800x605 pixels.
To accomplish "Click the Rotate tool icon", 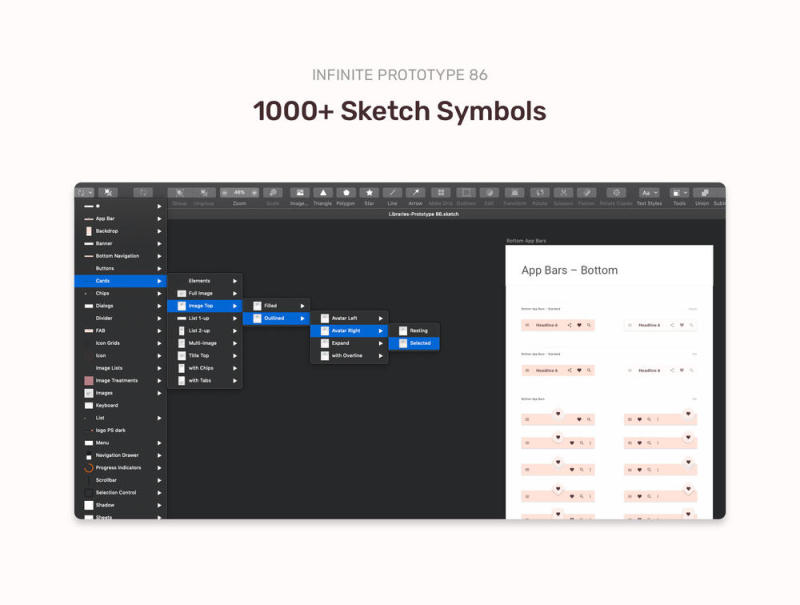I will pos(540,192).
